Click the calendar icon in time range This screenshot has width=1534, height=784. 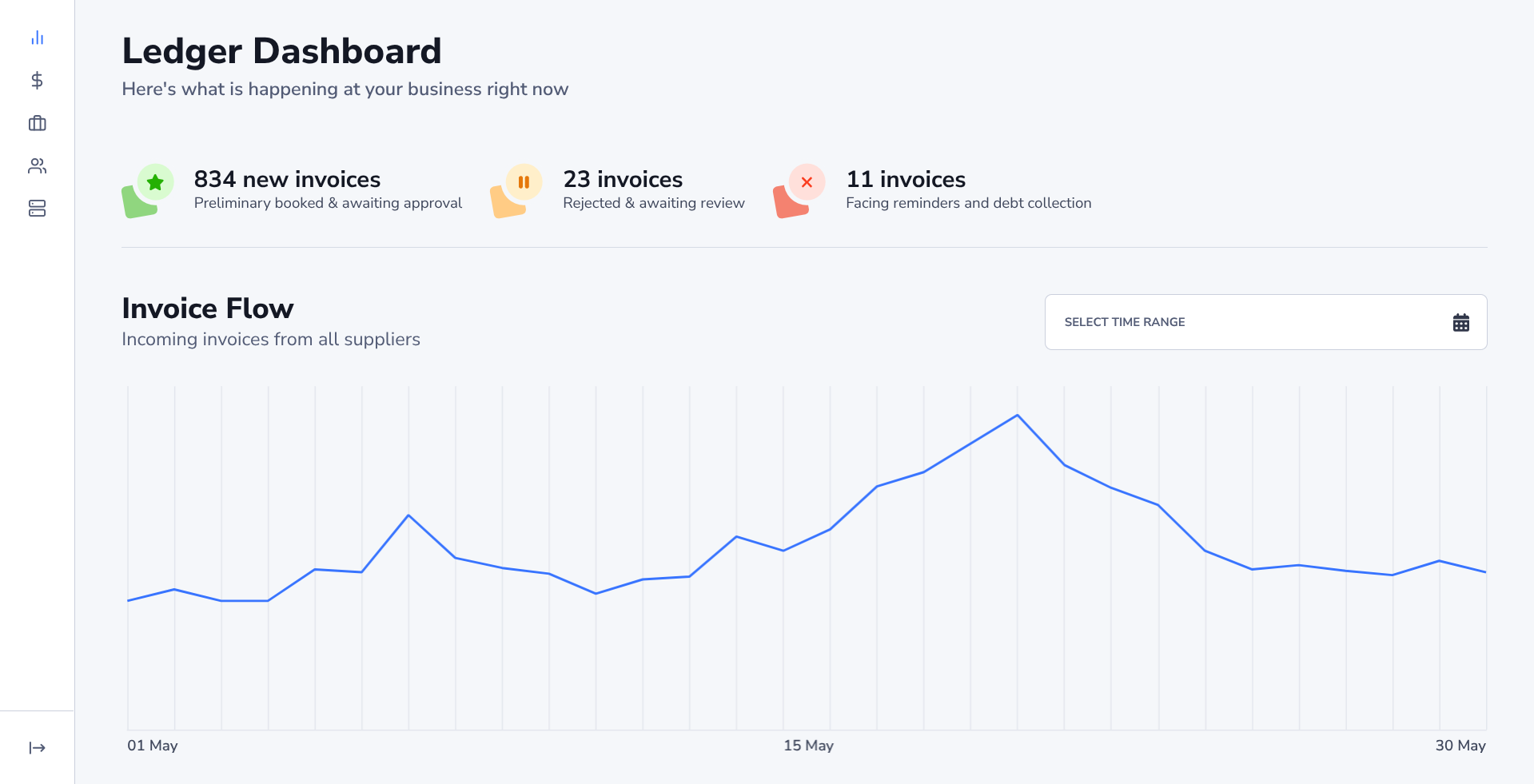click(1460, 322)
